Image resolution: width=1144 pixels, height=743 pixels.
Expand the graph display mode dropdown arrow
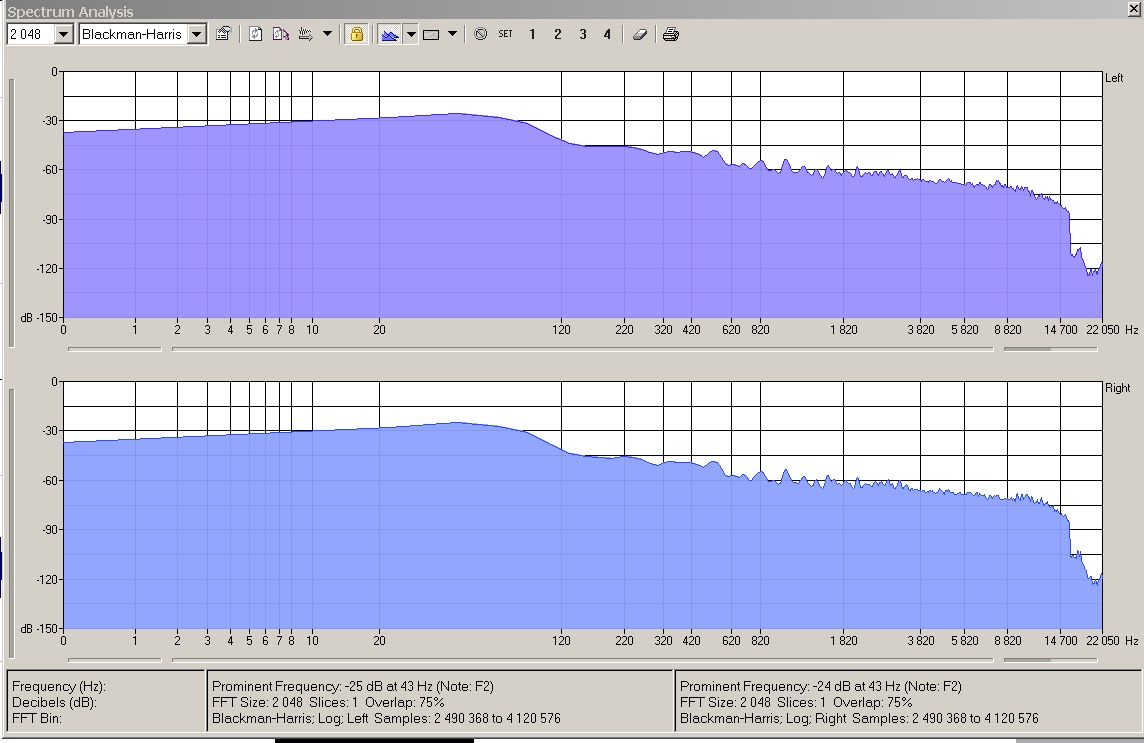[411, 34]
